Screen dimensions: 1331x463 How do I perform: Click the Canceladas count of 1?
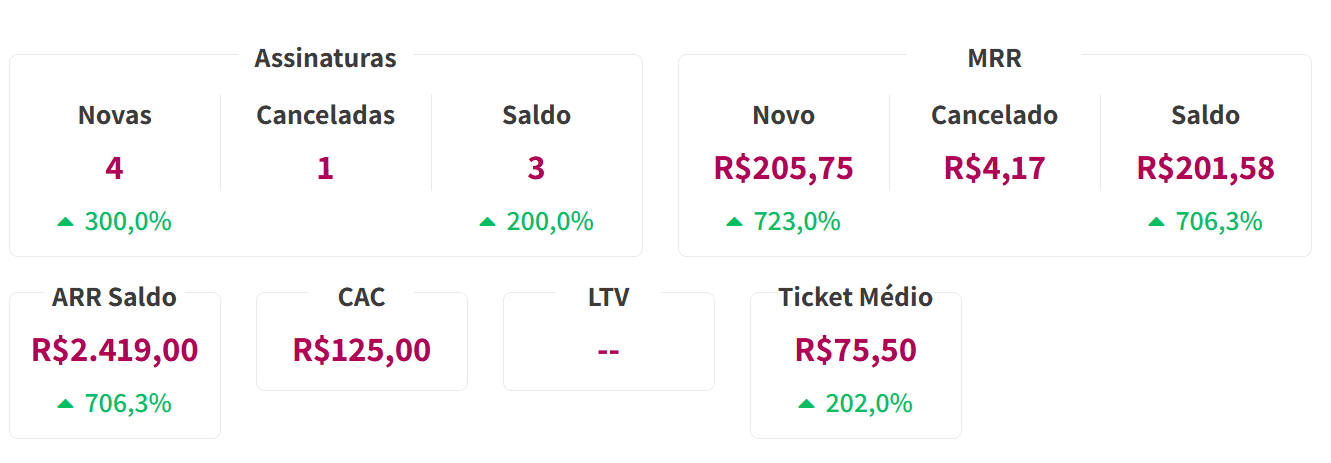325,168
